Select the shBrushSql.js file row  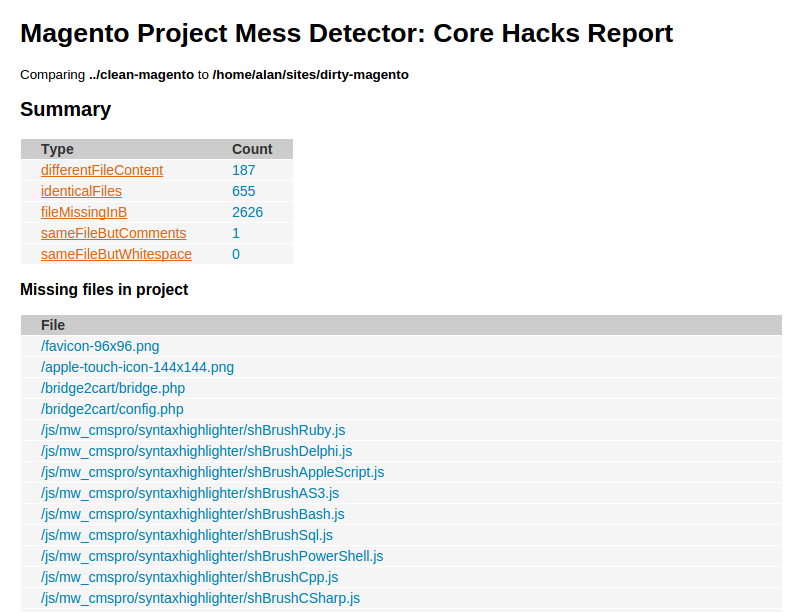click(x=401, y=535)
